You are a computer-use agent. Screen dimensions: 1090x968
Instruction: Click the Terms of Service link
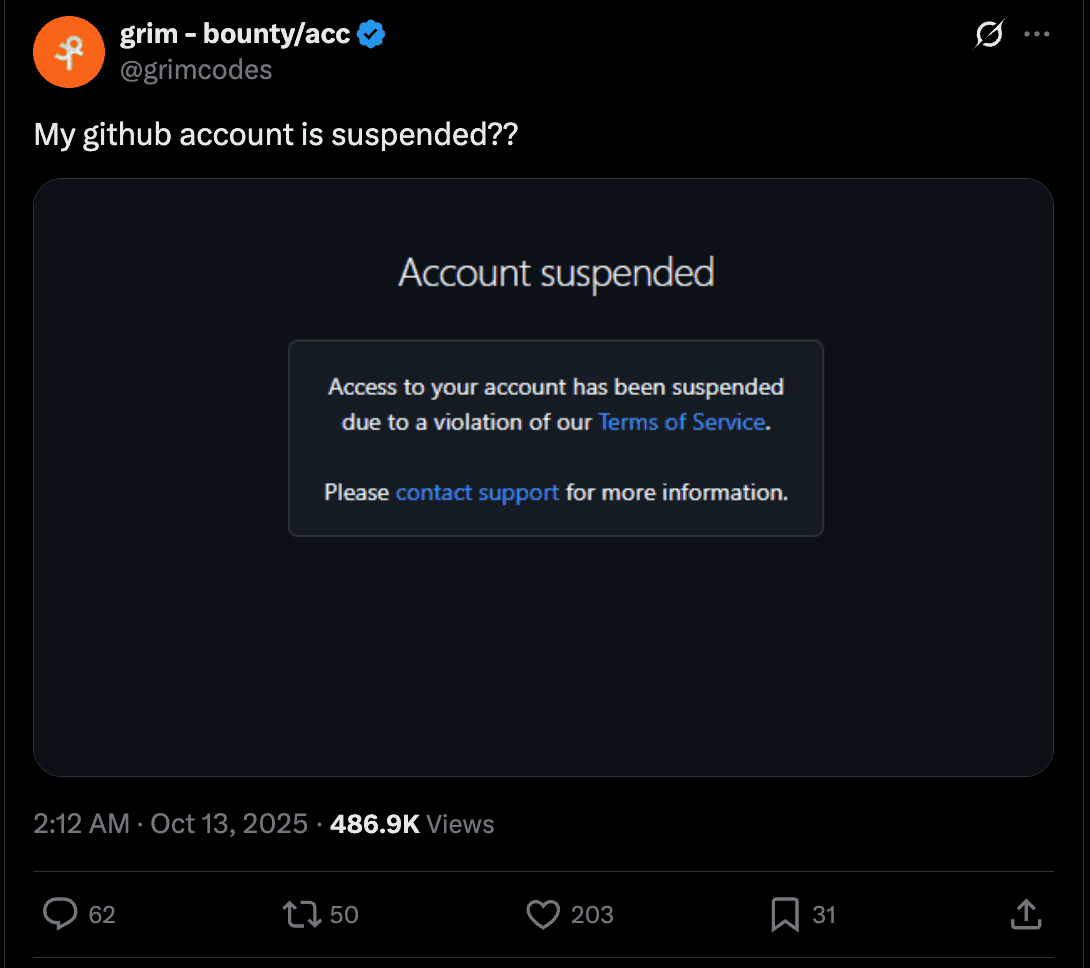(681, 422)
